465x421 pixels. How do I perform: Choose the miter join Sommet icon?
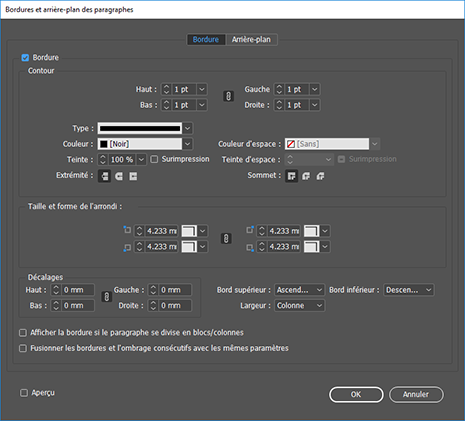[291, 176]
